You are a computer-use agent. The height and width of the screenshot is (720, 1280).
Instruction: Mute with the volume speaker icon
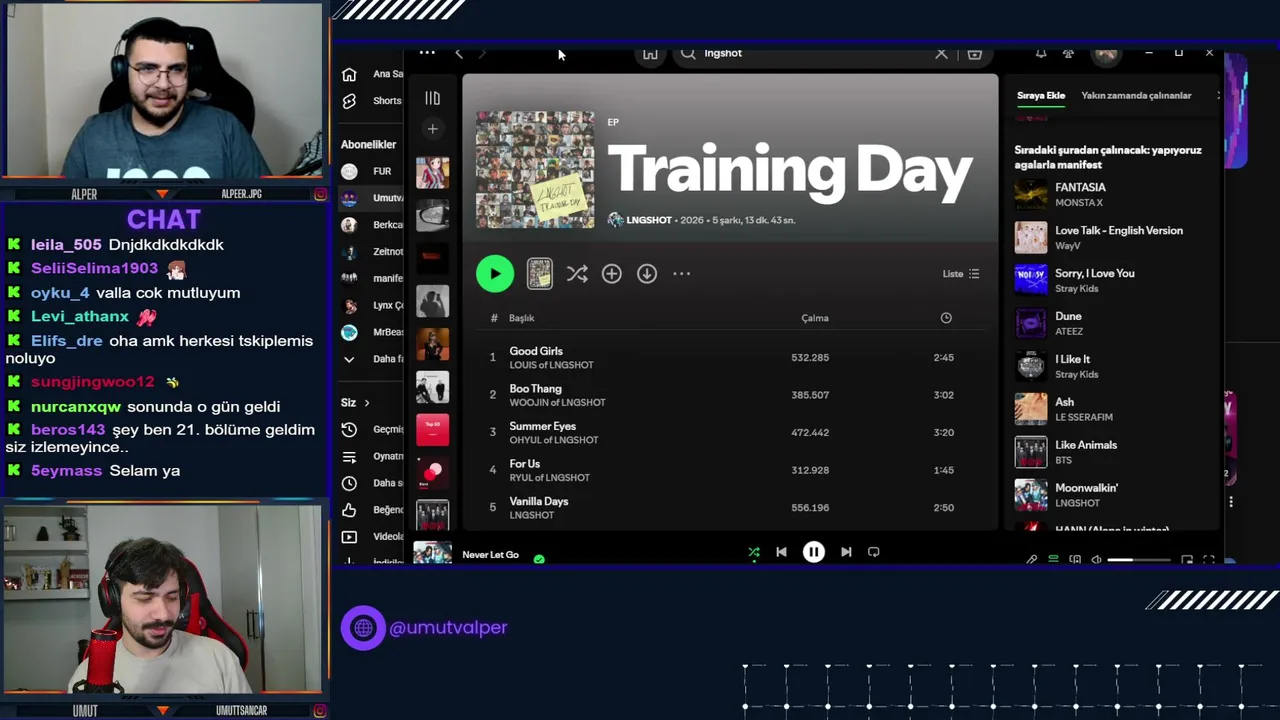click(1097, 560)
